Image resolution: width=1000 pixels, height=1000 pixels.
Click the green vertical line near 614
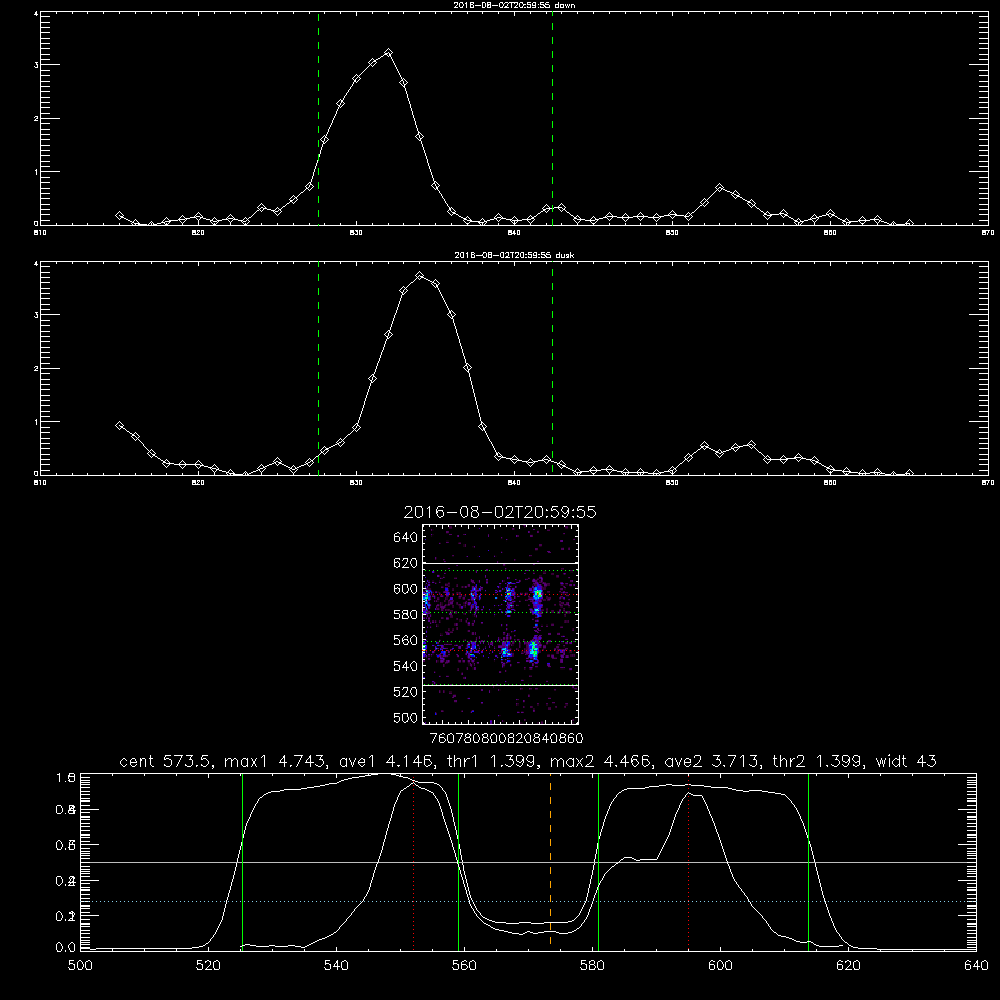[x=808, y=861]
